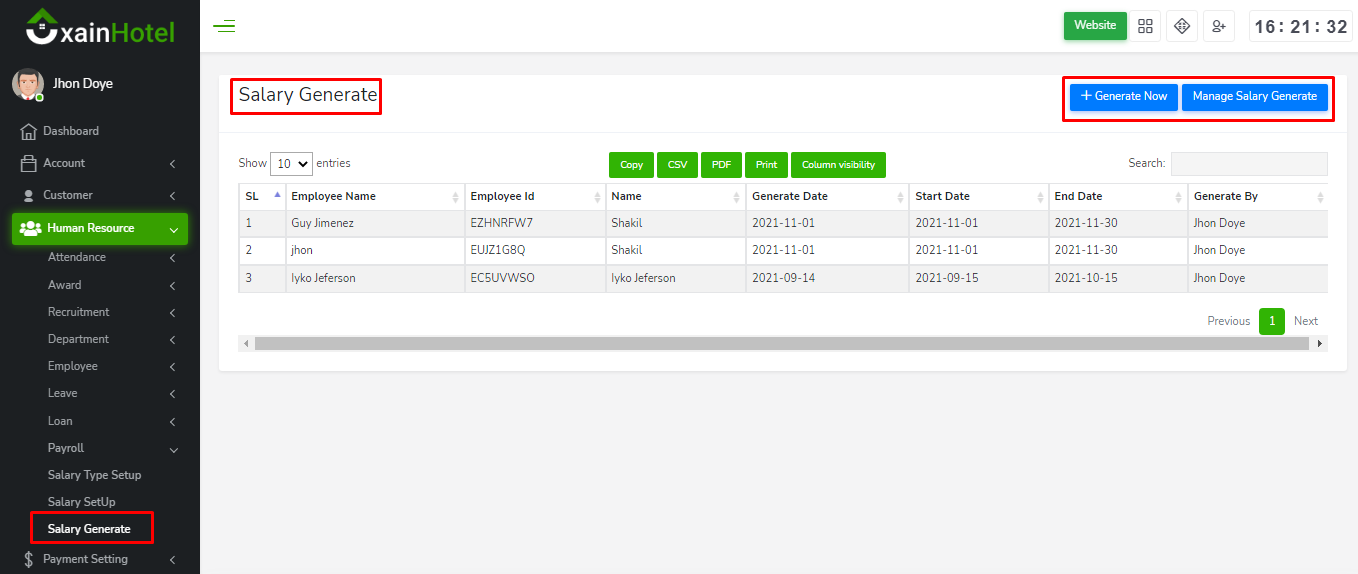The image size is (1358, 574).
Task: Click the Generate Now button
Action: click(1124, 97)
